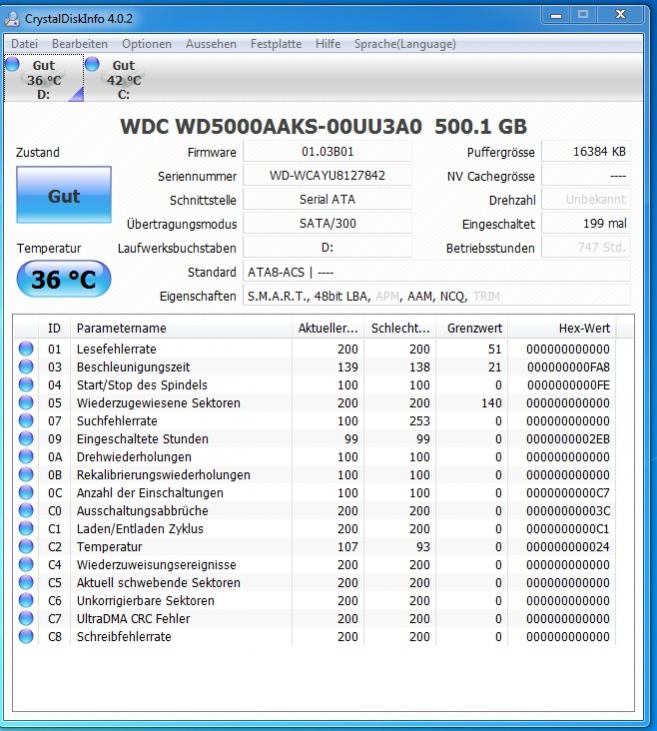Viewport: 657px width, 731px height.
Task: Select the Schreibfehlerrate parameter name
Action: (x=124, y=636)
